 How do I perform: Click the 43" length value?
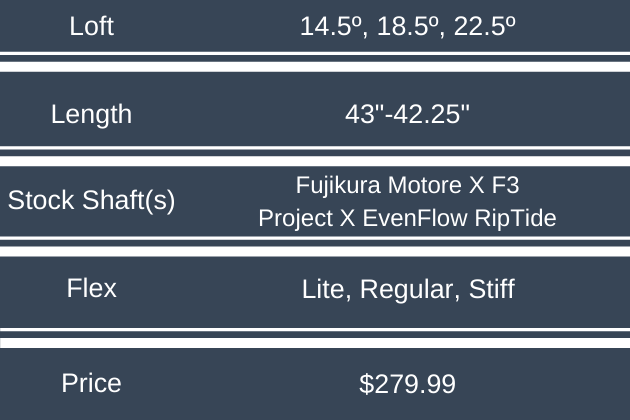click(361, 114)
